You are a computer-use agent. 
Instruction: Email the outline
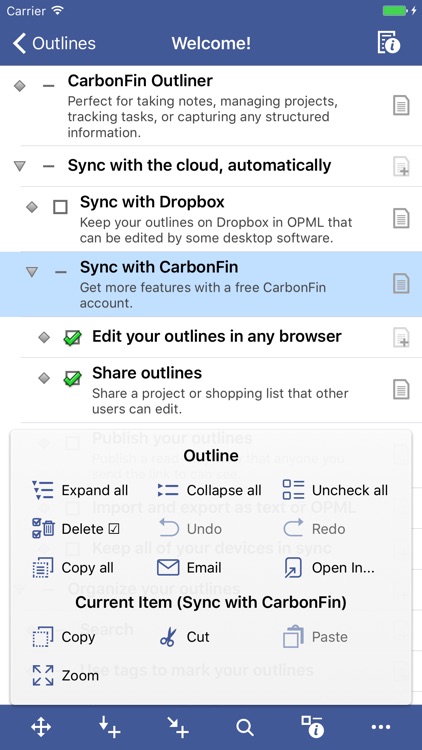pos(189,568)
